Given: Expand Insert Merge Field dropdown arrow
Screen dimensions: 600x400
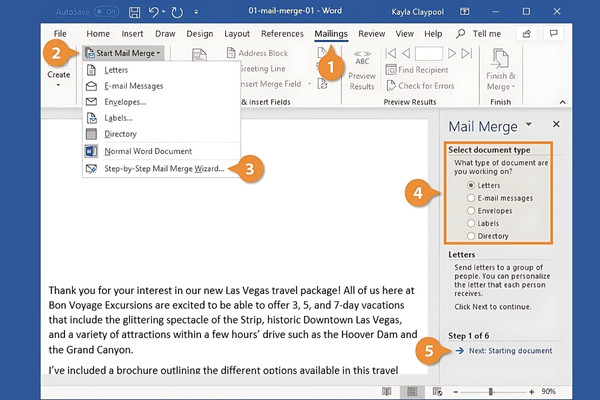Looking at the screenshot, I should tap(309, 84).
